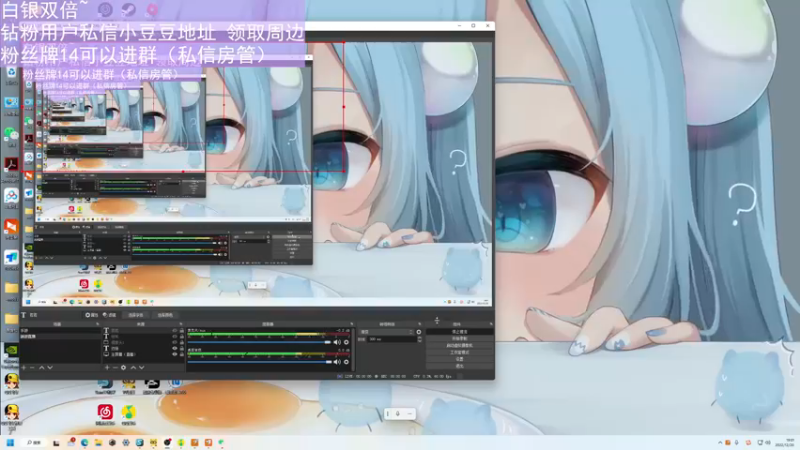Select the first scene in Scenes list
Image resolution: width=800 pixels, height=450 pixels.
[60, 331]
